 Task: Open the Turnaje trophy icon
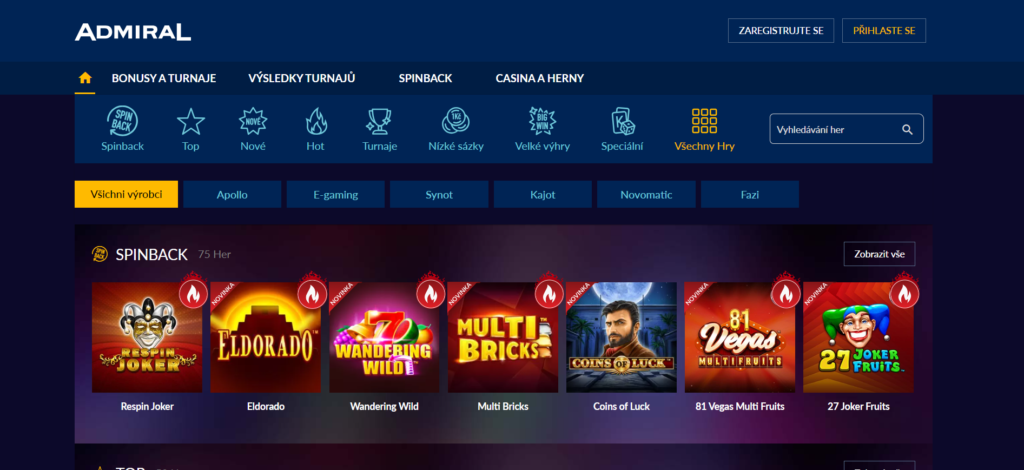tap(379, 121)
